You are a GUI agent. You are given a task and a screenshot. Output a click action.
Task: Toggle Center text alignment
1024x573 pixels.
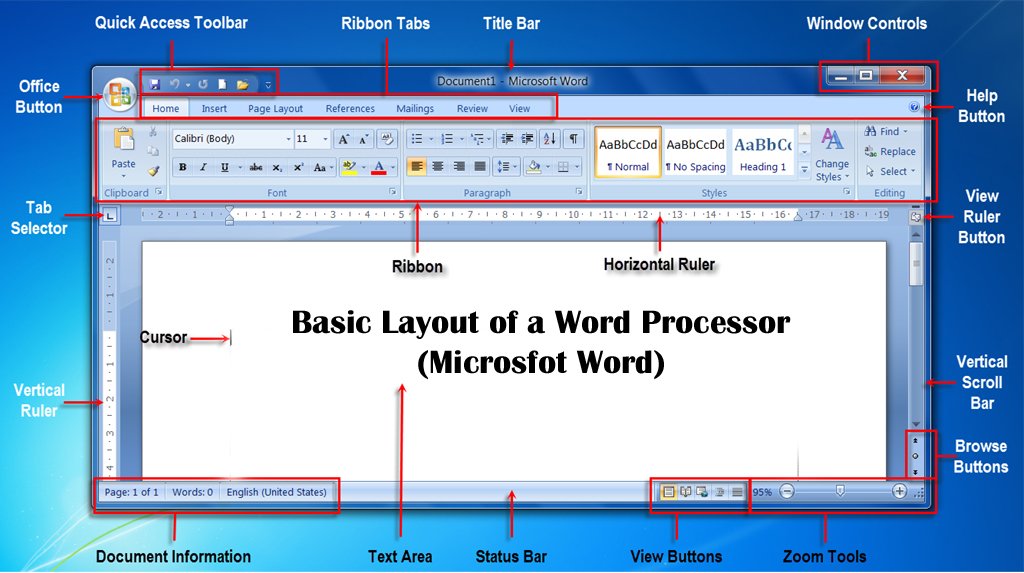click(438, 167)
